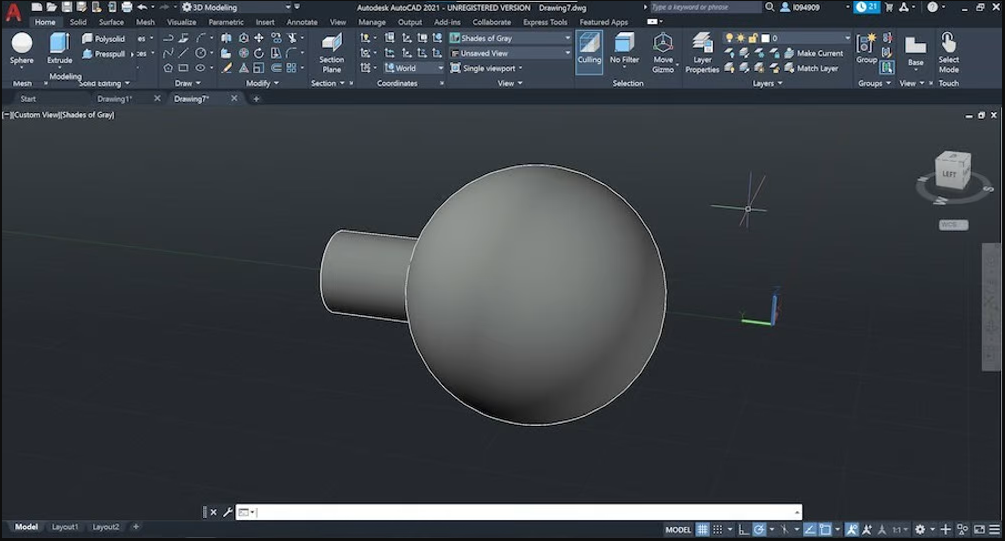Click signed-in user I094909
The image size is (1005, 541).
800,7
